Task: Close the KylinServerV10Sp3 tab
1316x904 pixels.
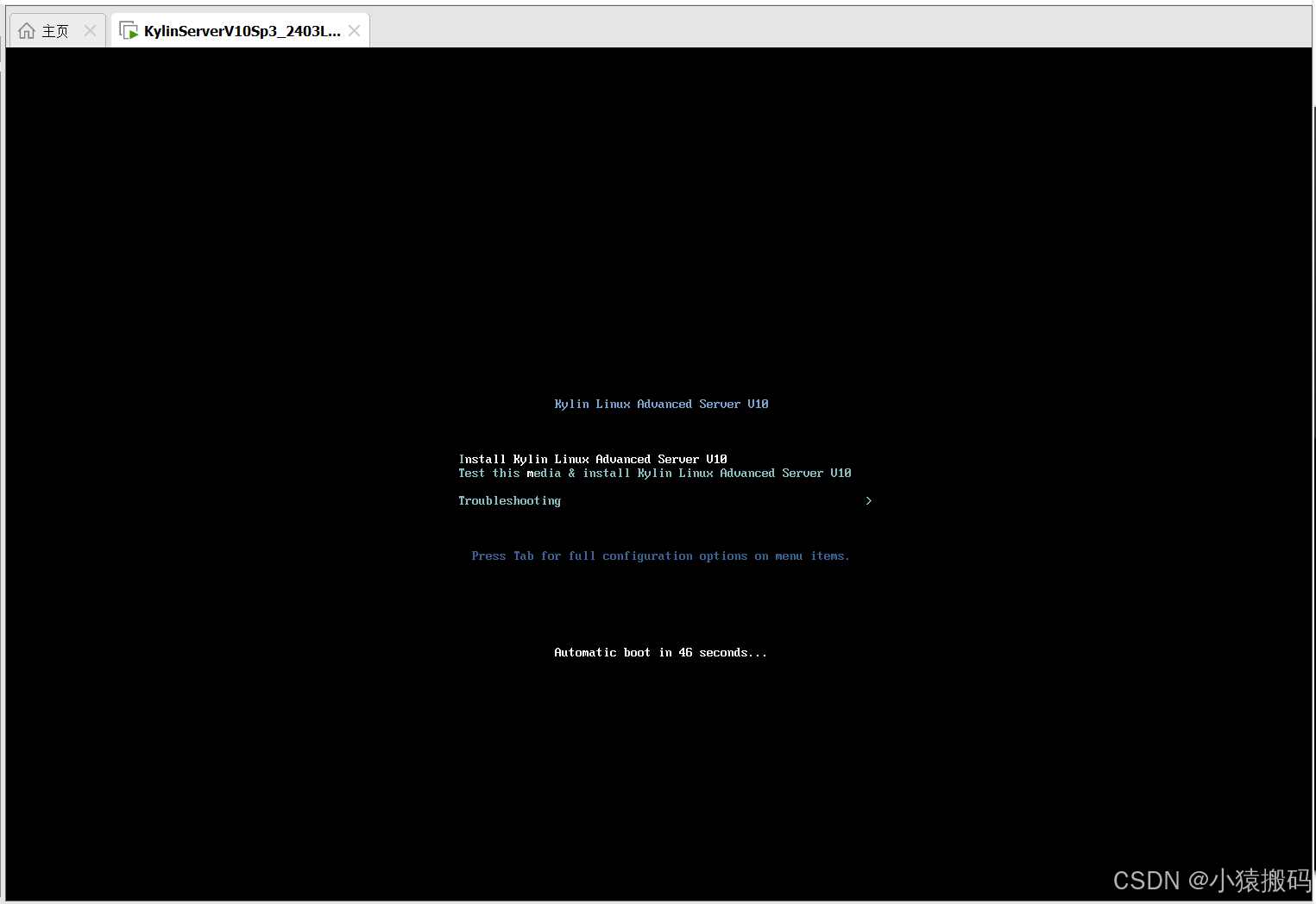Action: point(355,31)
